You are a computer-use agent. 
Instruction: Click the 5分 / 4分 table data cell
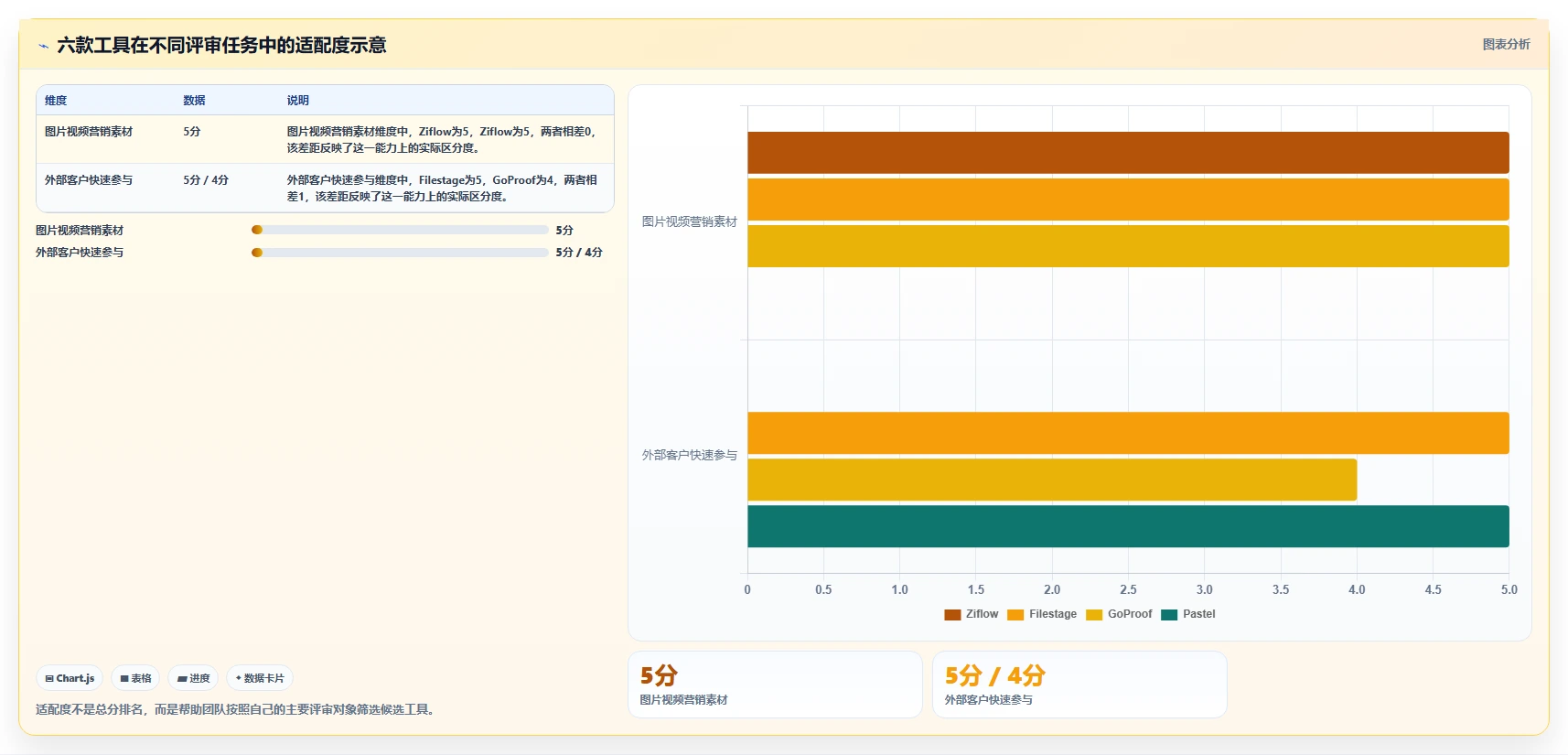(x=206, y=180)
